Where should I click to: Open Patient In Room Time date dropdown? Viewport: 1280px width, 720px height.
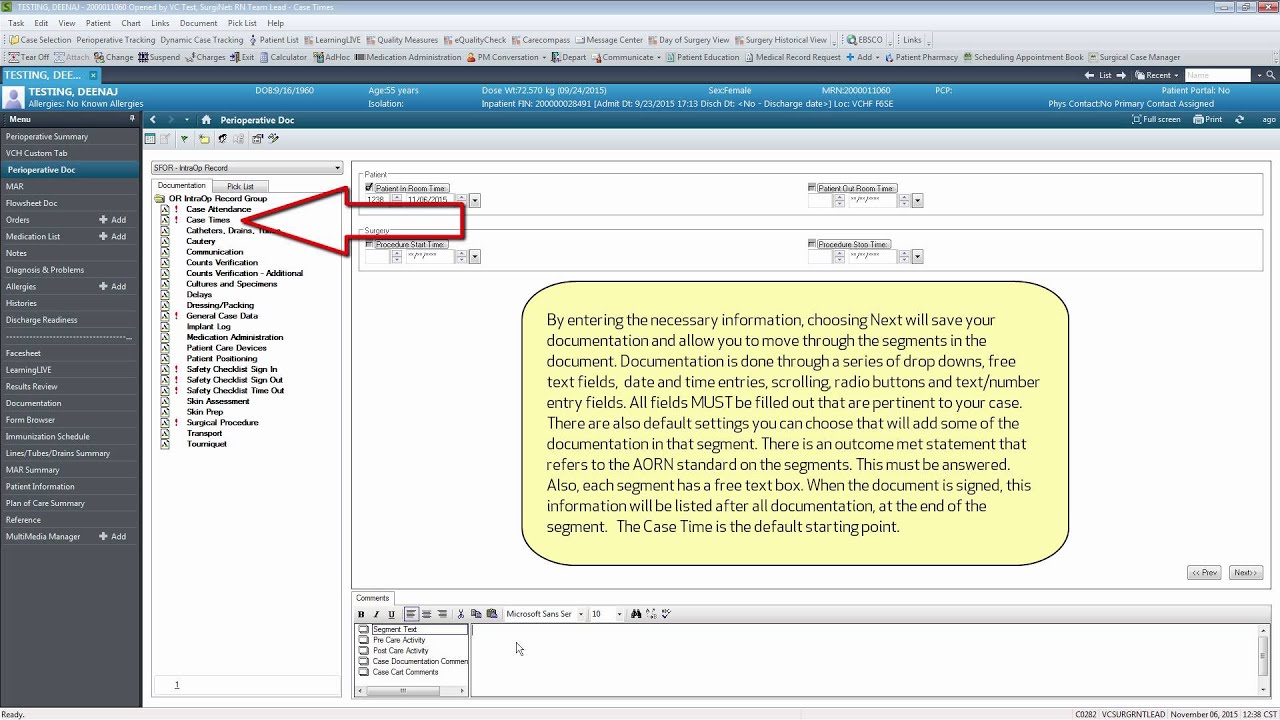474,200
